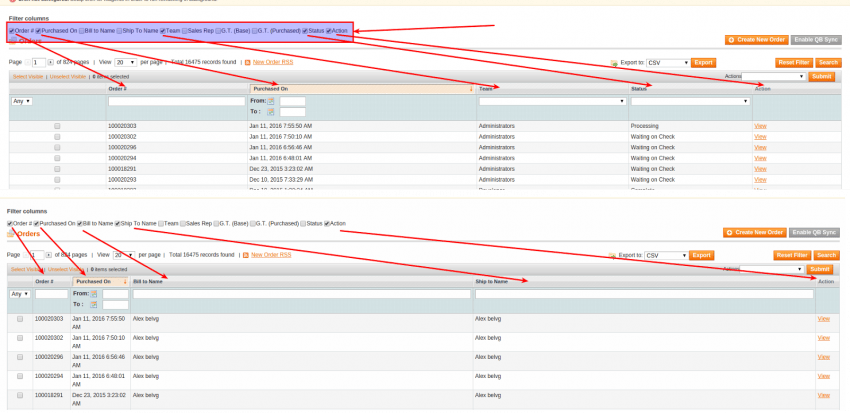
Task: Check G.T. (Base) in lower Filter columns
Action: pos(216,223)
